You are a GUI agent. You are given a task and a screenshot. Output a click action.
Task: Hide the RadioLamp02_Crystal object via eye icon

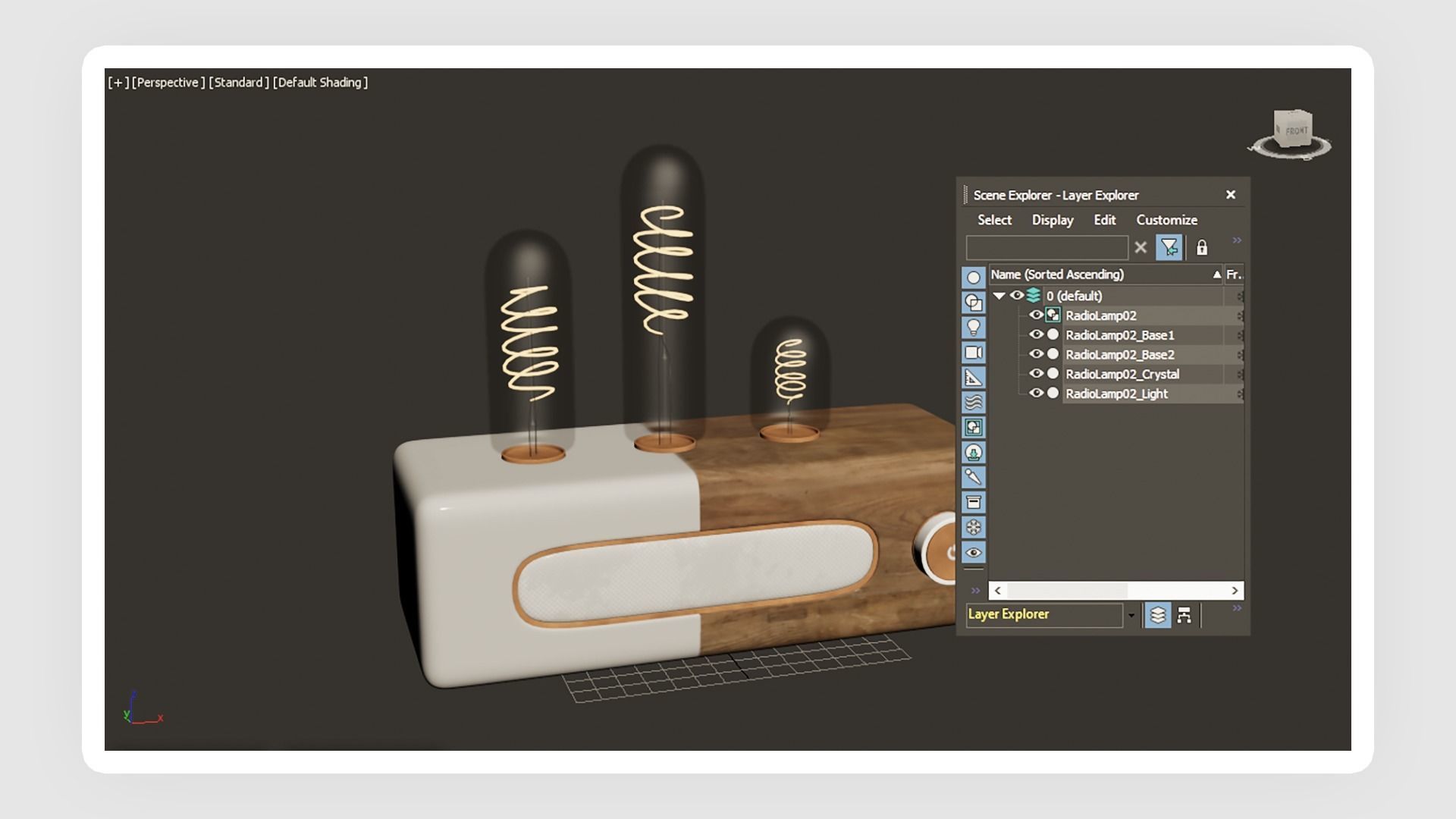(x=1036, y=374)
